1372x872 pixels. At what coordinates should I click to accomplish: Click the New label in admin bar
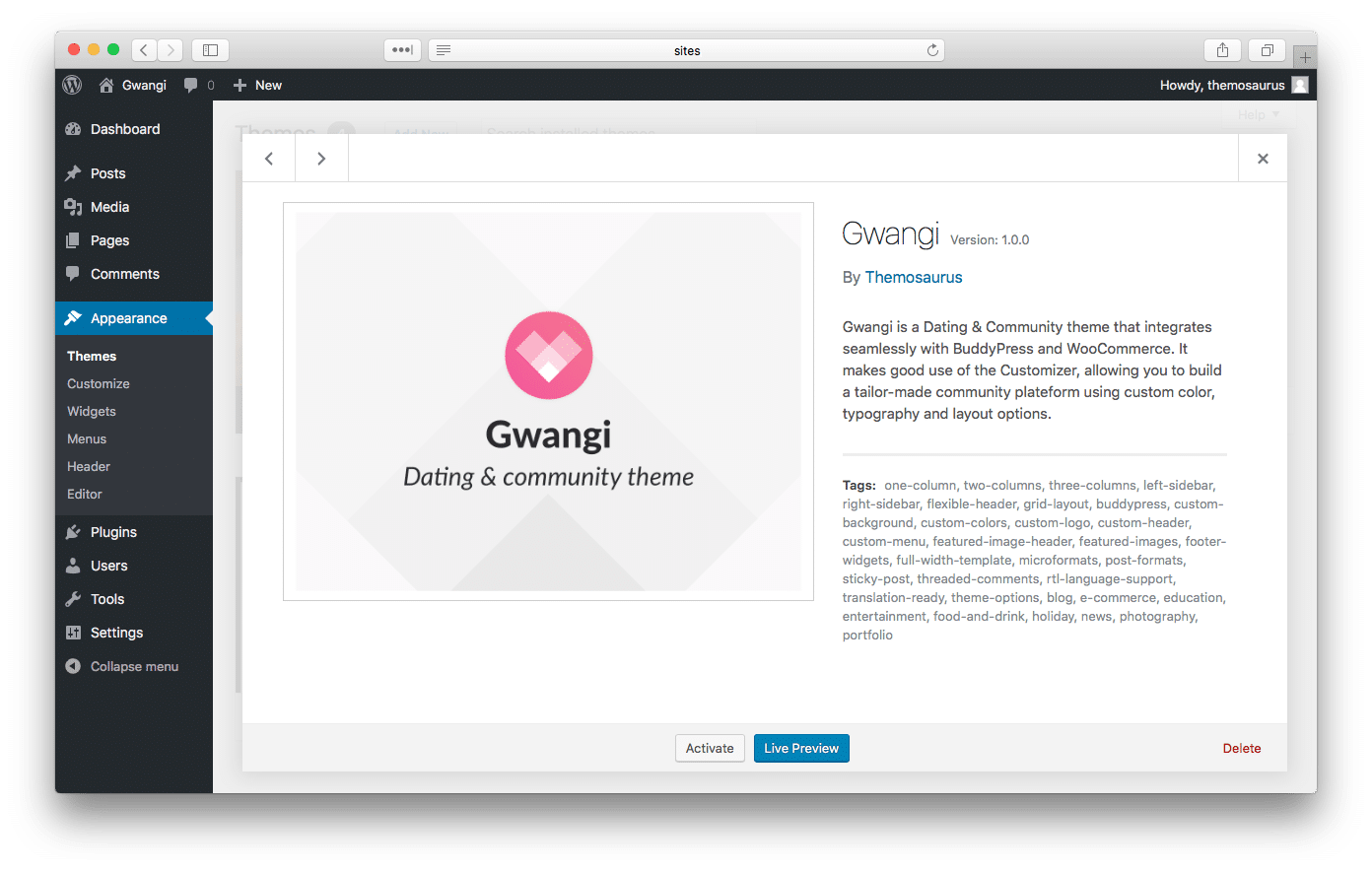268,85
